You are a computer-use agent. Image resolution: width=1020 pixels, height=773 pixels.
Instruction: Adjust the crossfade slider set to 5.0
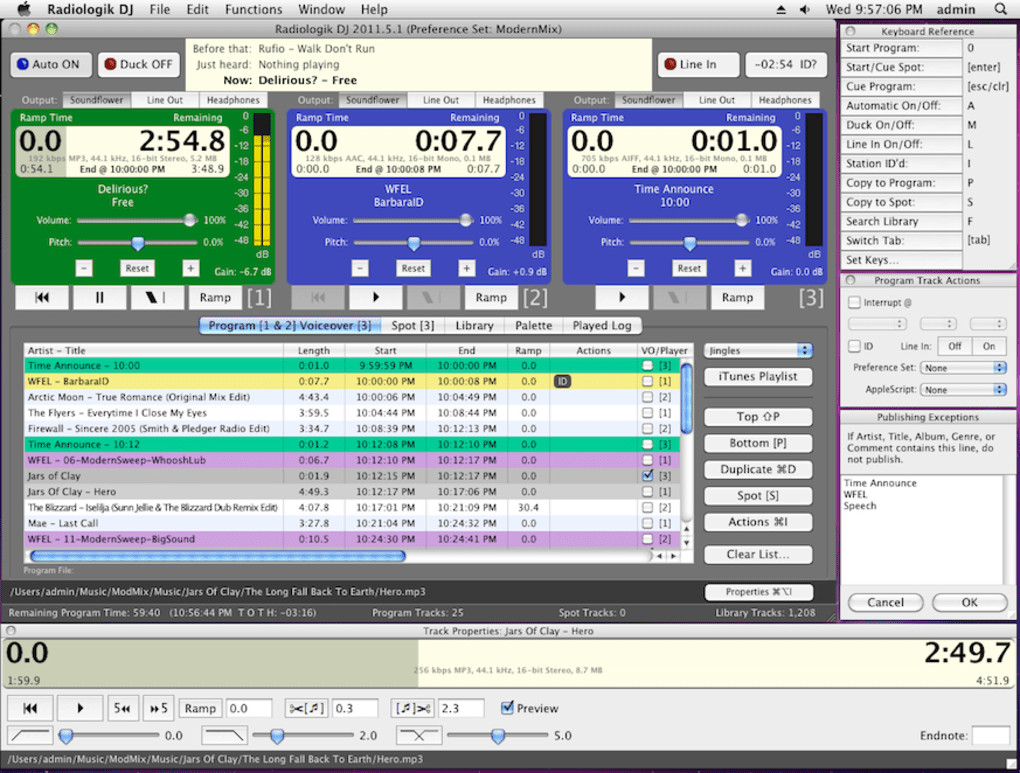pyautogui.click(x=498, y=736)
